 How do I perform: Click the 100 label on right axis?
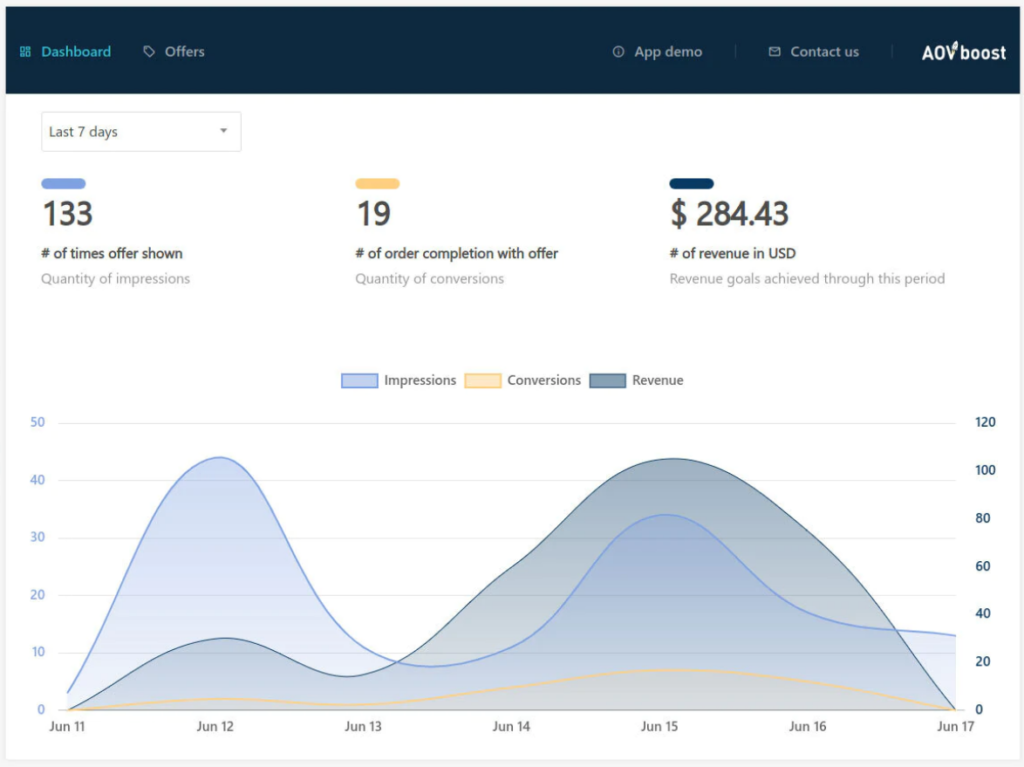pos(985,470)
